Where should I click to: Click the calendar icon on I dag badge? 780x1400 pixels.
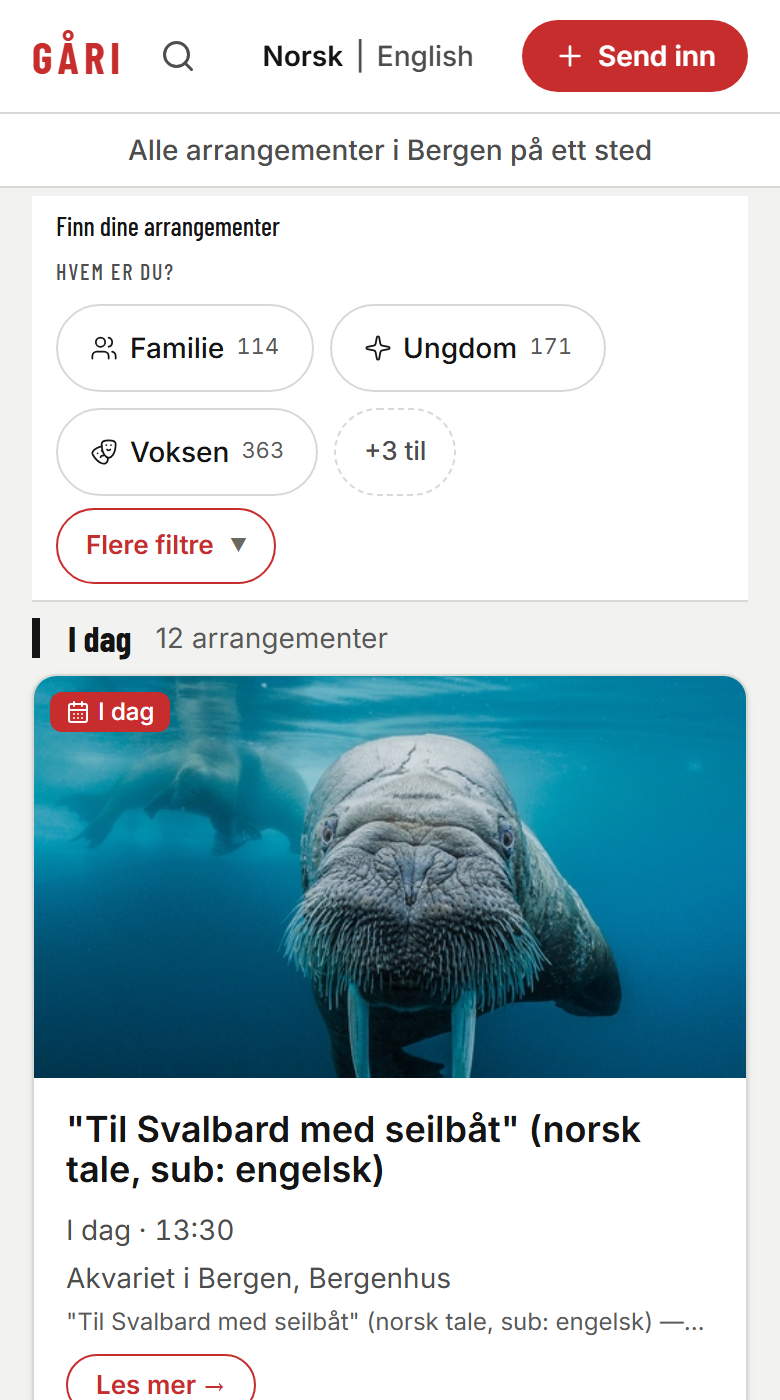pyautogui.click(x=78, y=712)
